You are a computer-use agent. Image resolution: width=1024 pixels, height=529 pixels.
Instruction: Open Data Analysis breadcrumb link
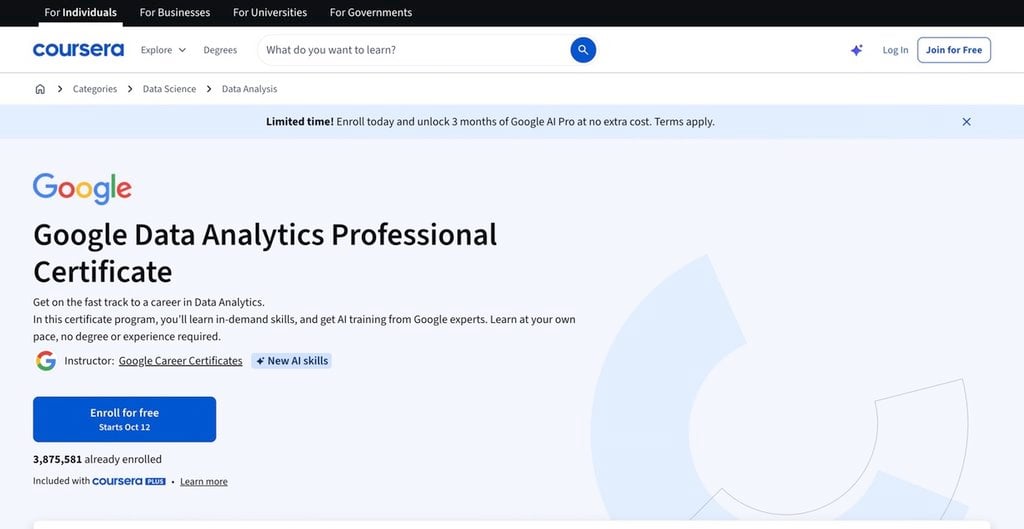(x=249, y=89)
